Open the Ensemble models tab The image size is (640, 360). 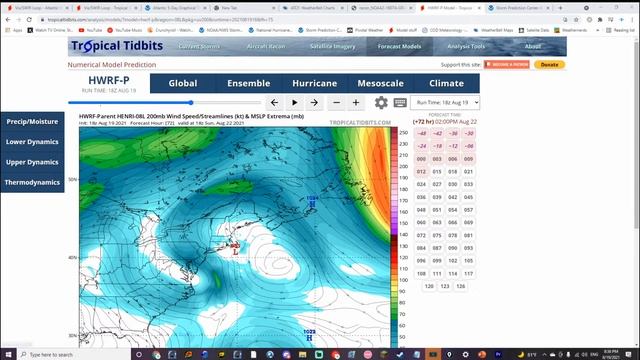click(x=249, y=83)
